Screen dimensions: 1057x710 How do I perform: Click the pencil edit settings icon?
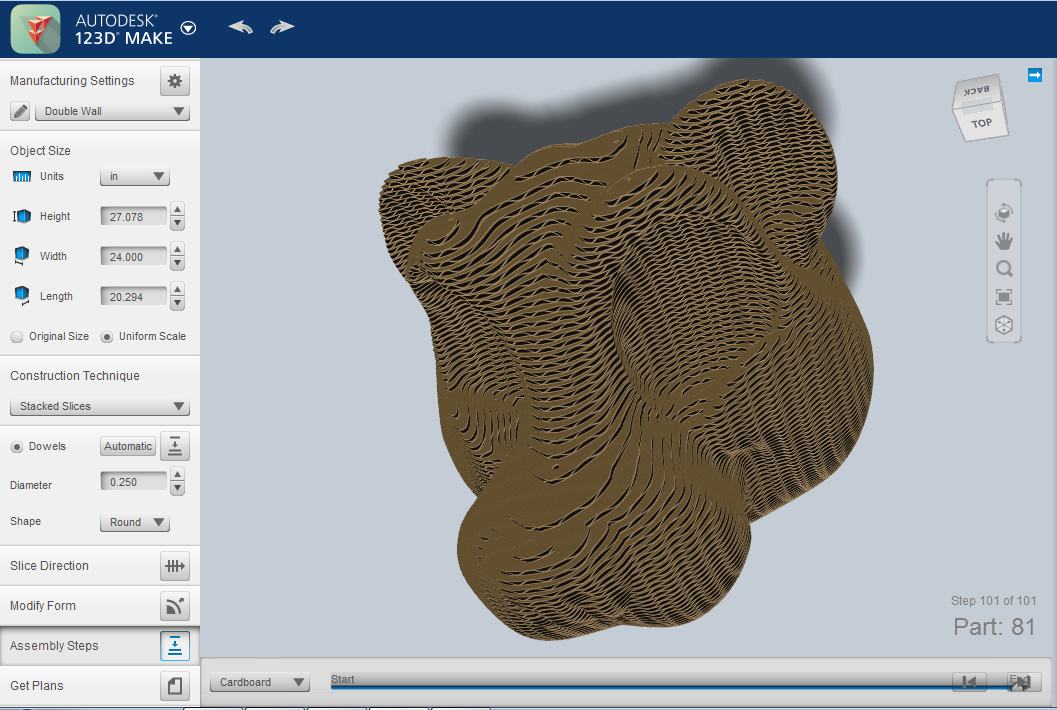(20, 111)
